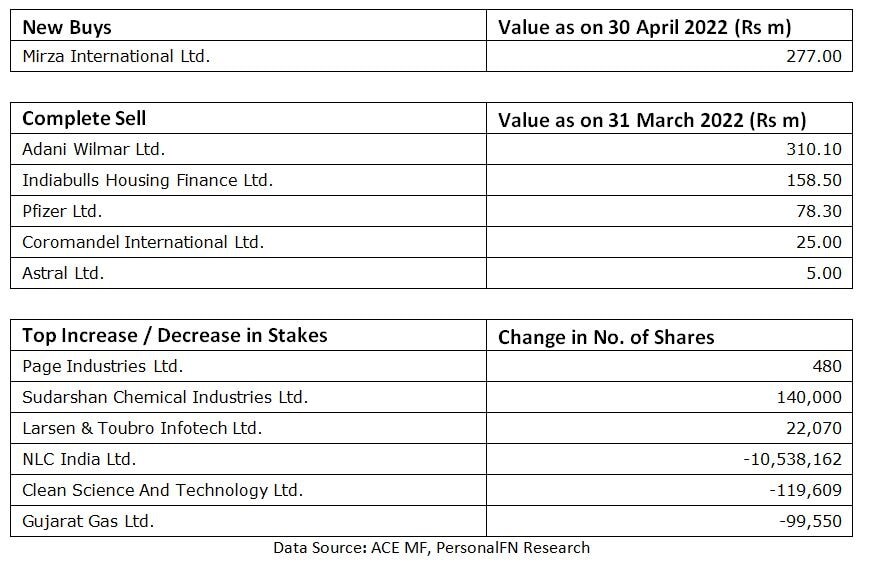Select Larsen & Toubro Infotech Ltd.
This screenshot has height=572, width=872.
(141, 428)
